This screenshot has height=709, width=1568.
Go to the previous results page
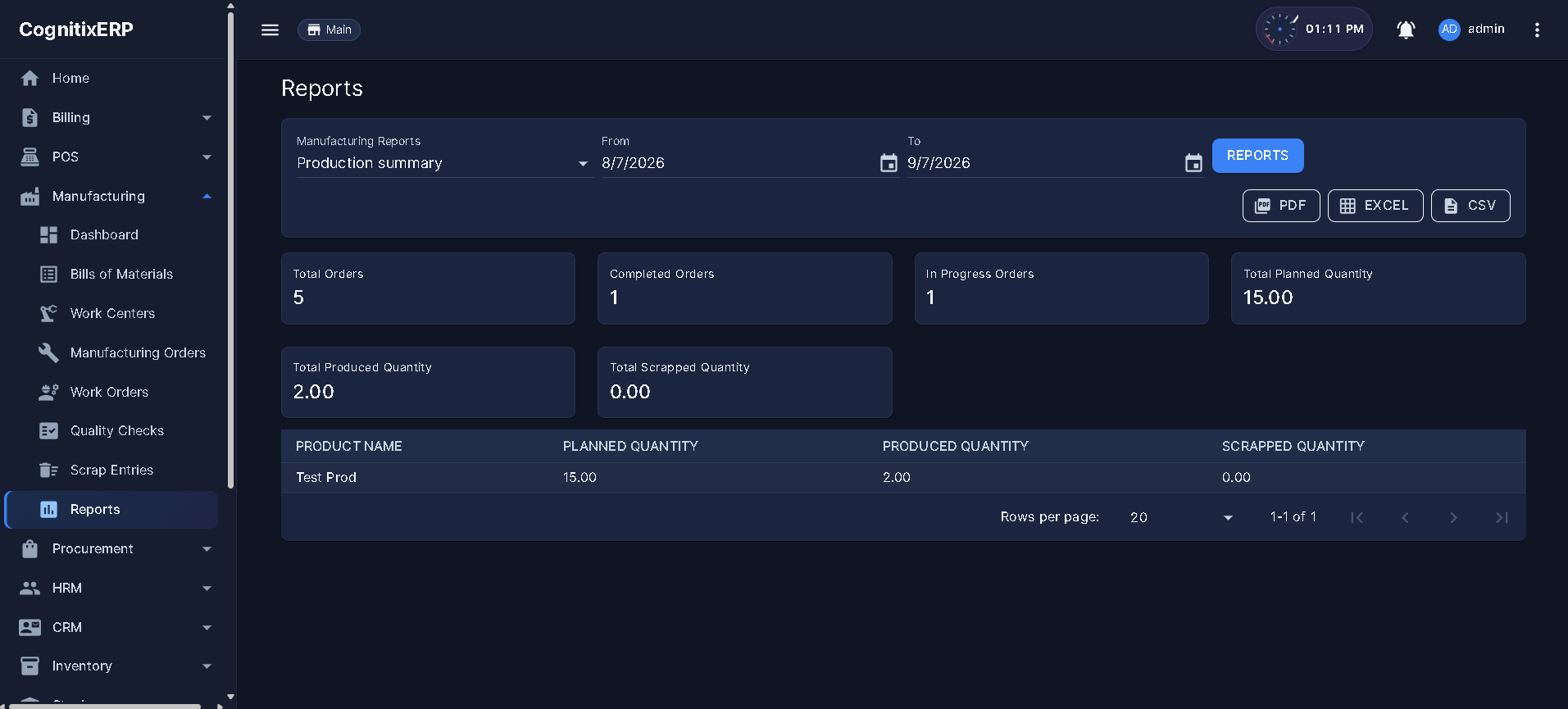1405,517
